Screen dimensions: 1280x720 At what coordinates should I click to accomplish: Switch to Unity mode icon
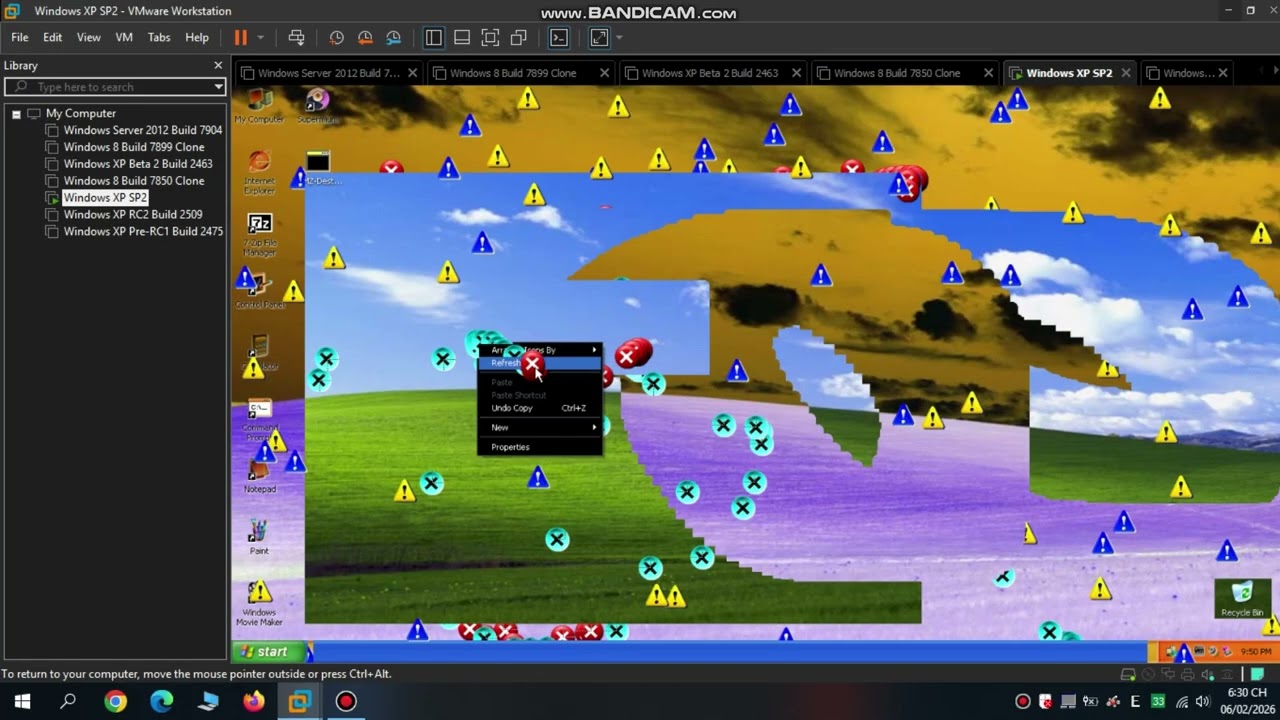(518, 38)
